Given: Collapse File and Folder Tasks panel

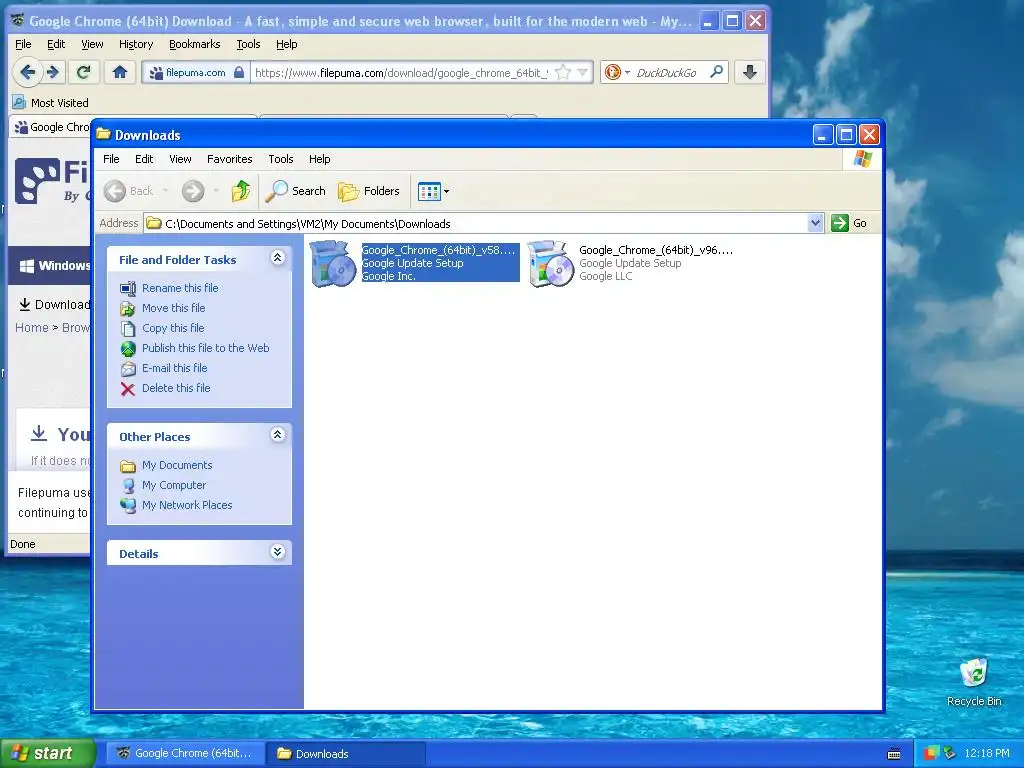Looking at the screenshot, I should click(x=278, y=258).
